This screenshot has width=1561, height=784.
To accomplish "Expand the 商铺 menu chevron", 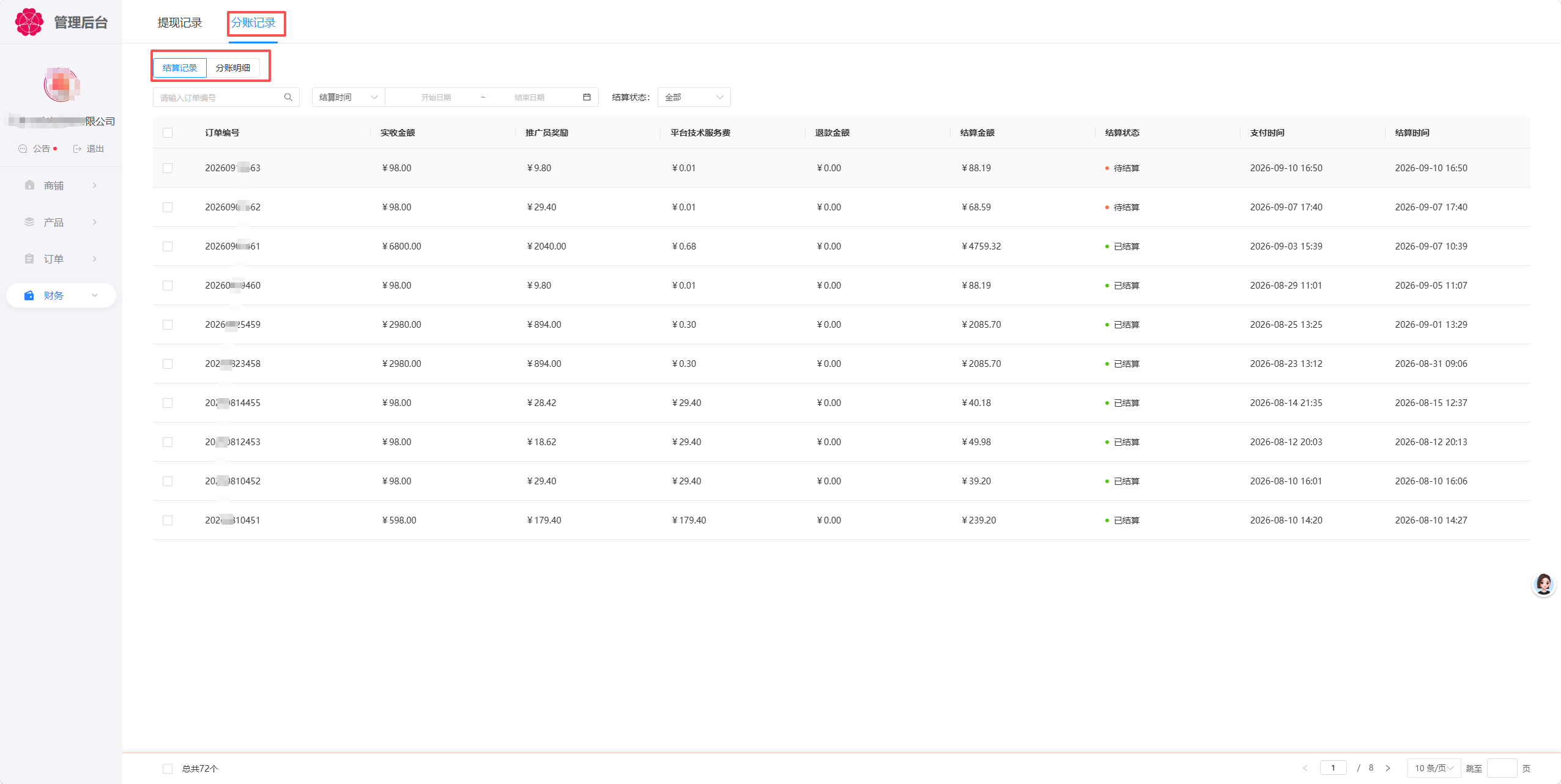I will [x=95, y=185].
